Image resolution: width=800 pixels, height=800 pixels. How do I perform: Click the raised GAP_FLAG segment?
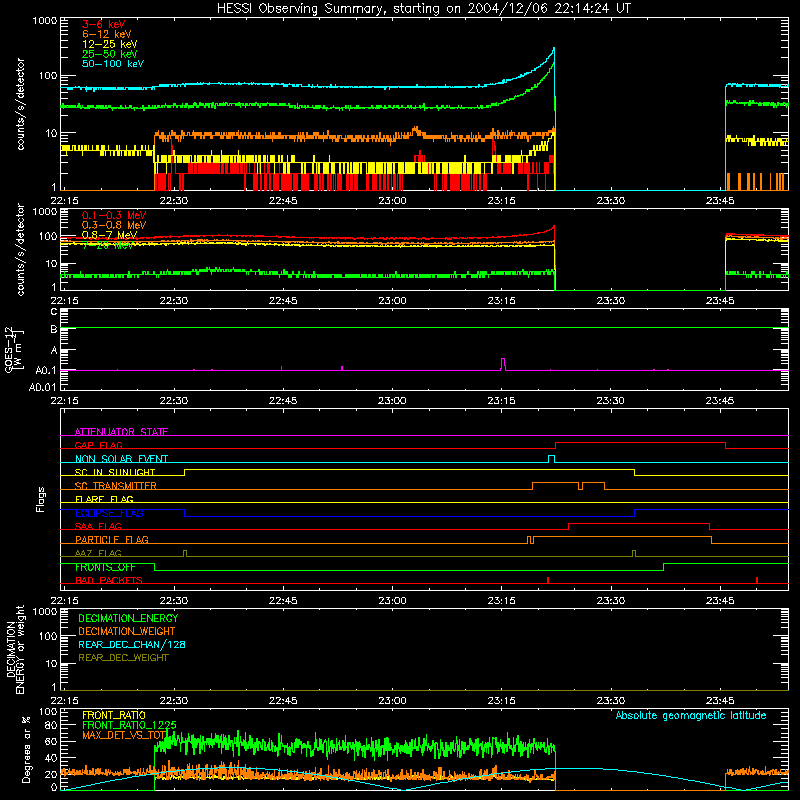[640, 443]
